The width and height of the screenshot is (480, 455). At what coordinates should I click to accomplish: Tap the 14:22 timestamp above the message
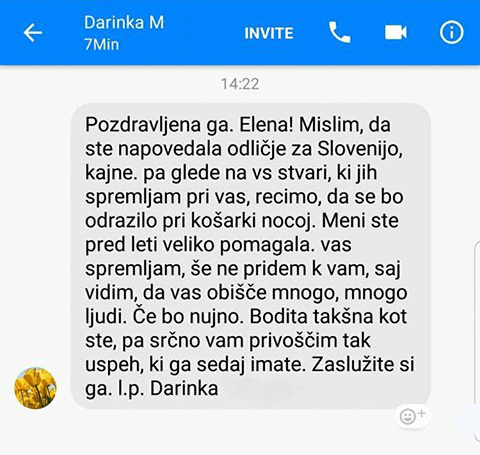[240, 84]
